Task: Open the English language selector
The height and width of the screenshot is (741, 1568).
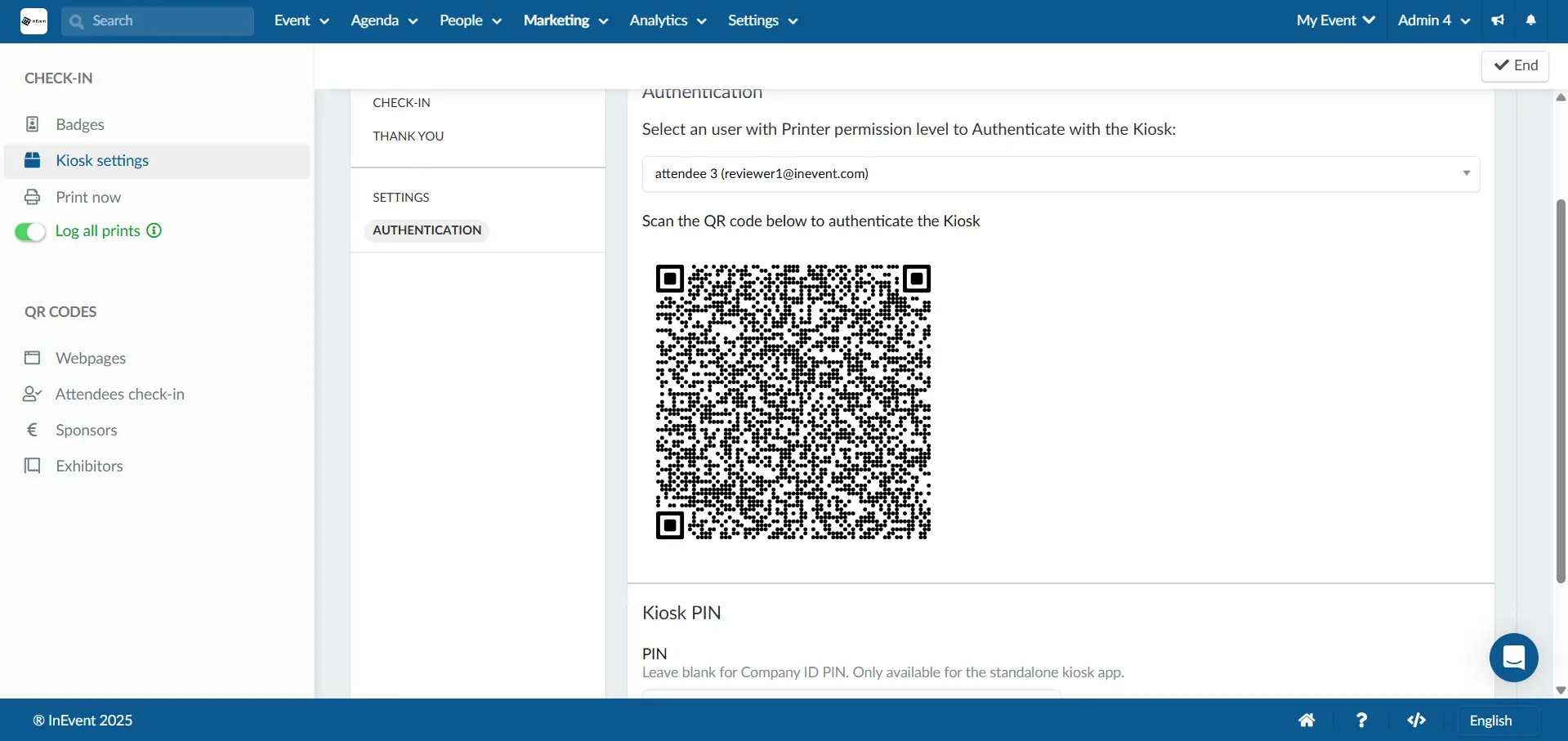Action: [1492, 720]
